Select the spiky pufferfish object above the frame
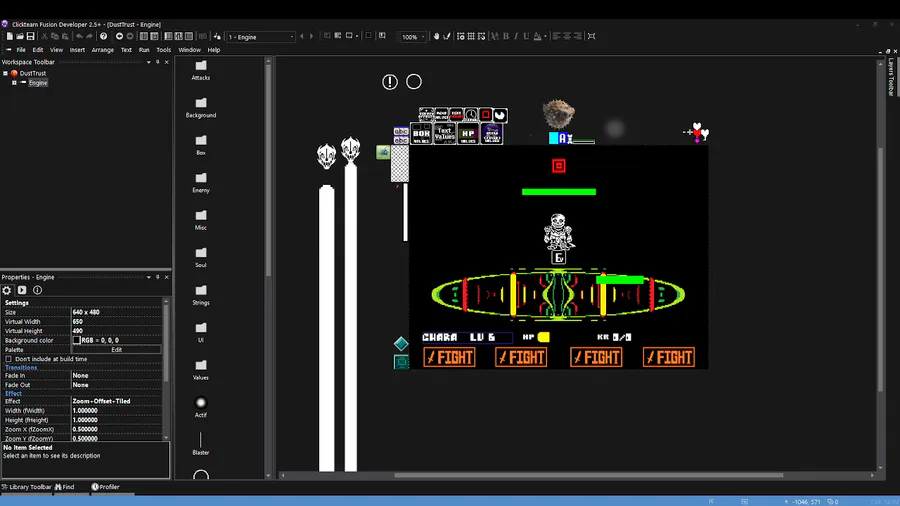The width and height of the screenshot is (900, 506). [x=558, y=114]
